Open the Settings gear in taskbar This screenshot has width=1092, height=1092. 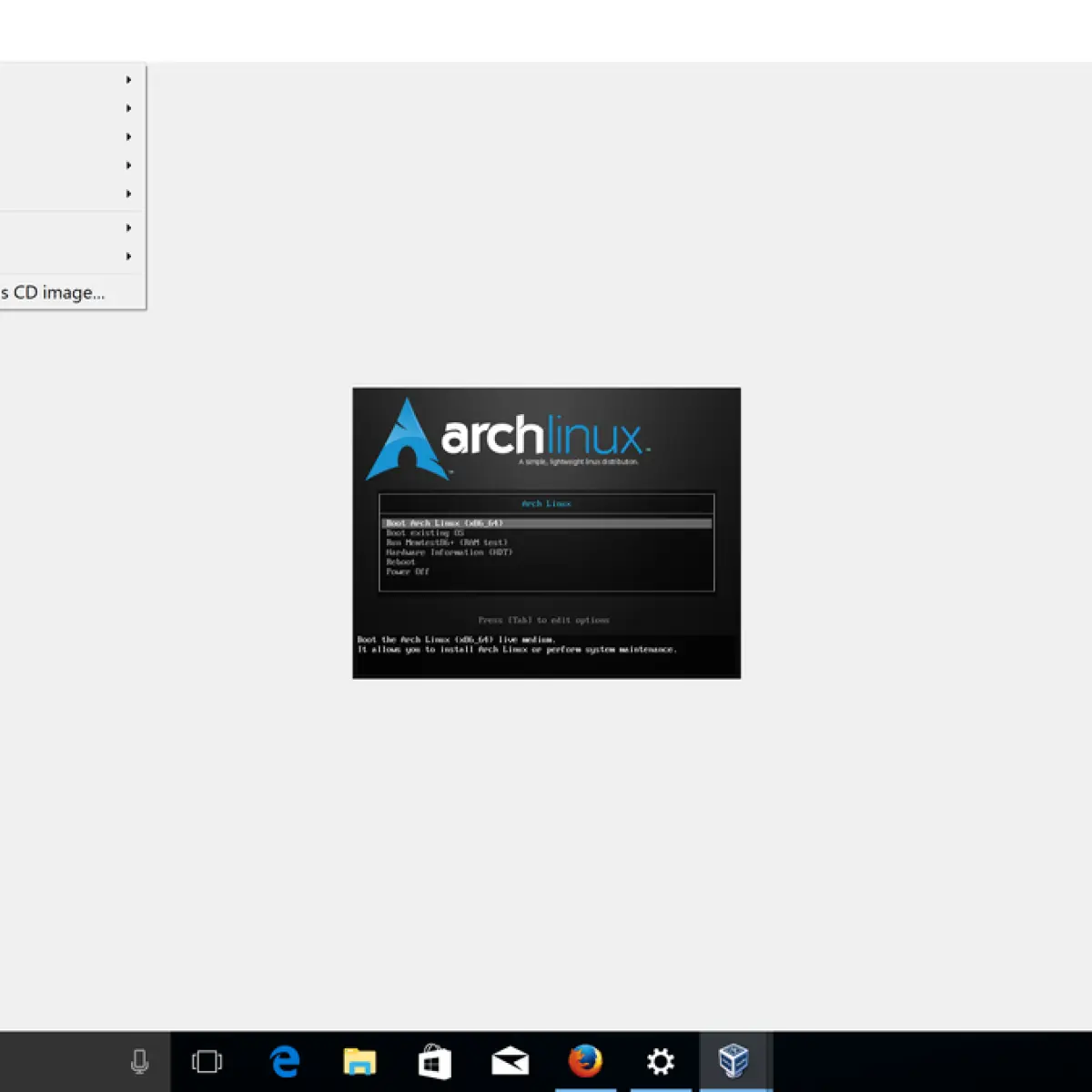point(660,1061)
